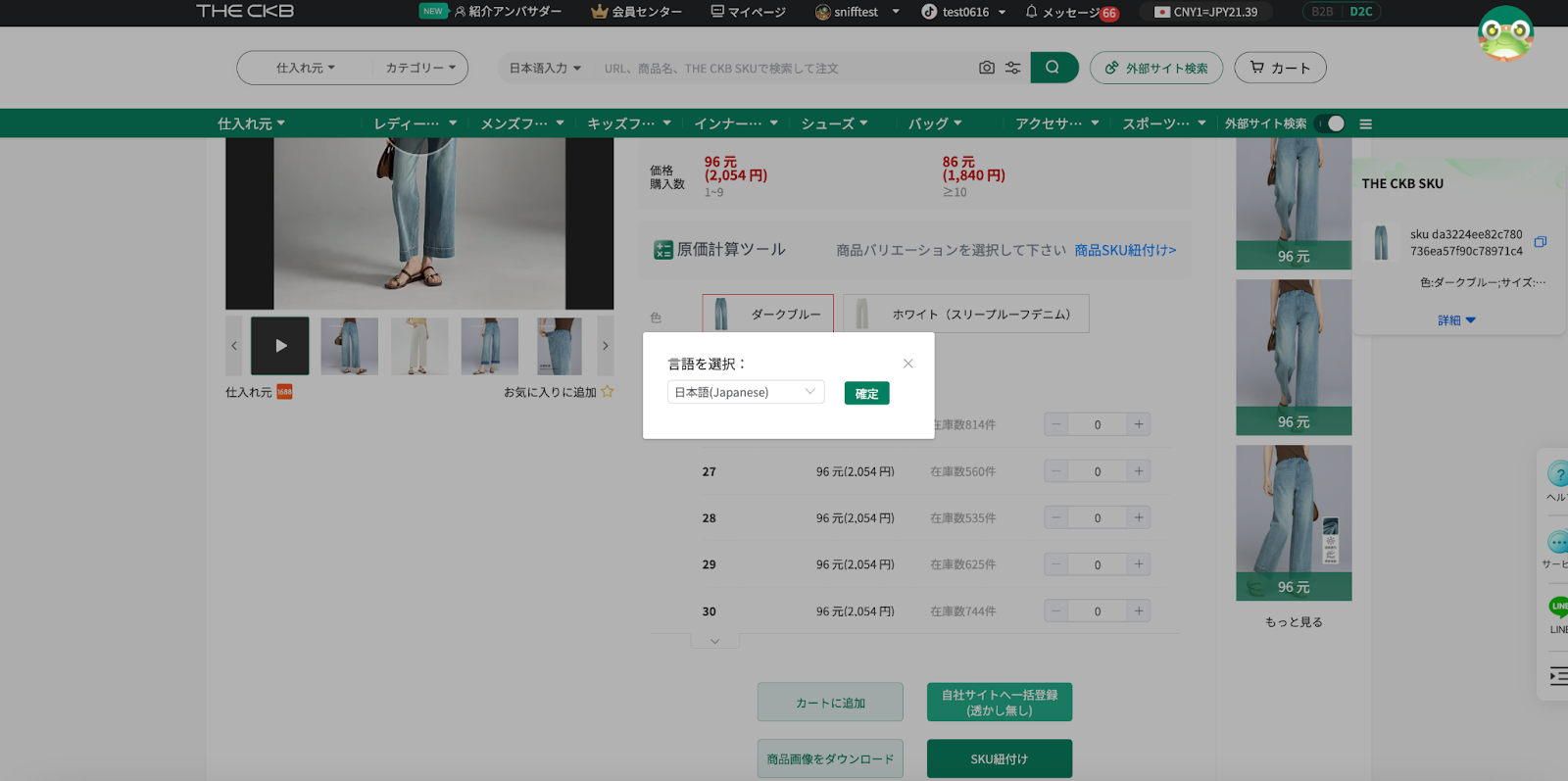The image size is (1568, 781).
Task: Open the message bell notifications
Action: (x=1031, y=12)
